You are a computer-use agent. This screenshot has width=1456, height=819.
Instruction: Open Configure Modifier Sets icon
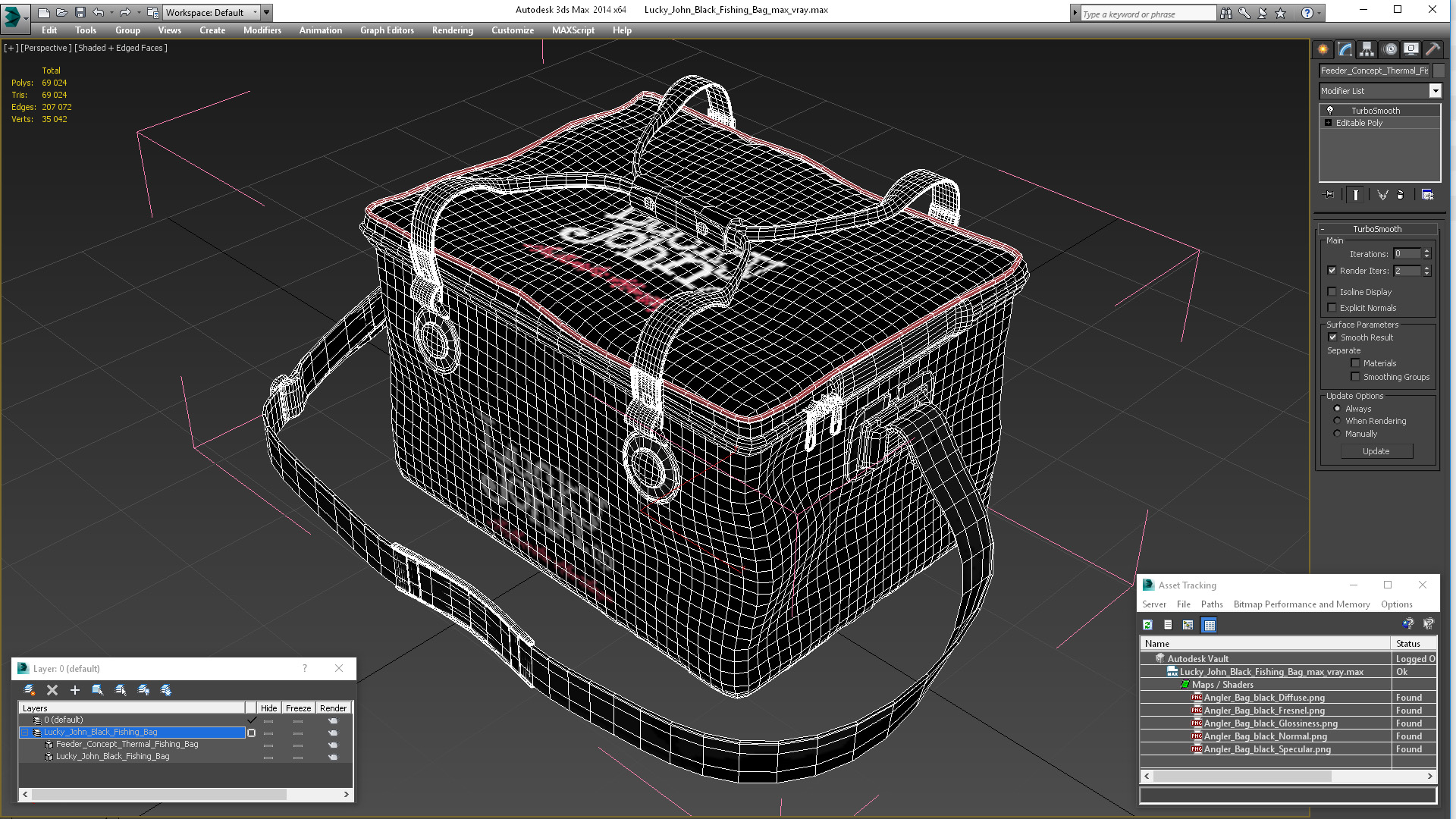coord(1427,195)
